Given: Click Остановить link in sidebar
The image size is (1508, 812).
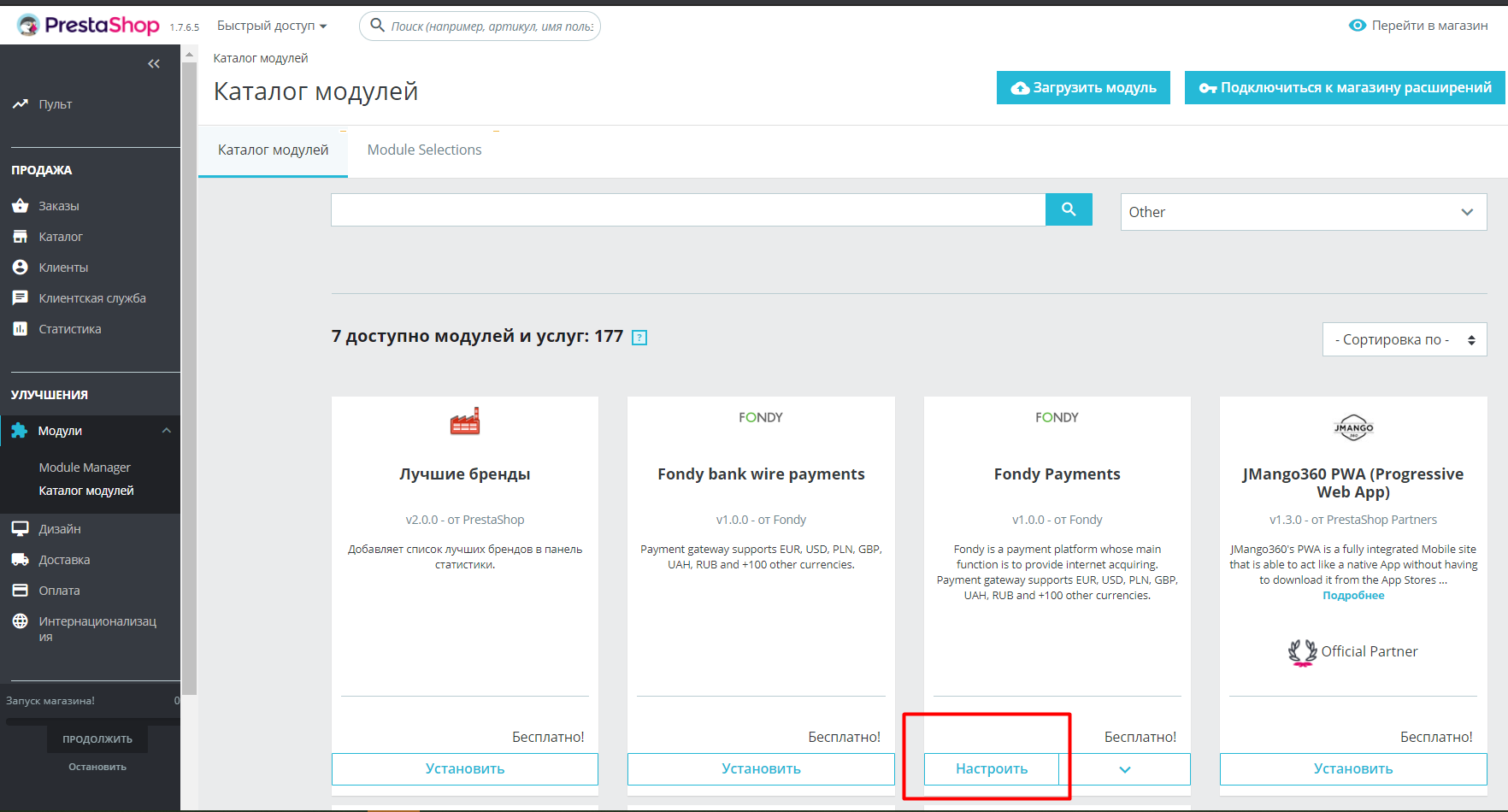Looking at the screenshot, I should coord(97,767).
